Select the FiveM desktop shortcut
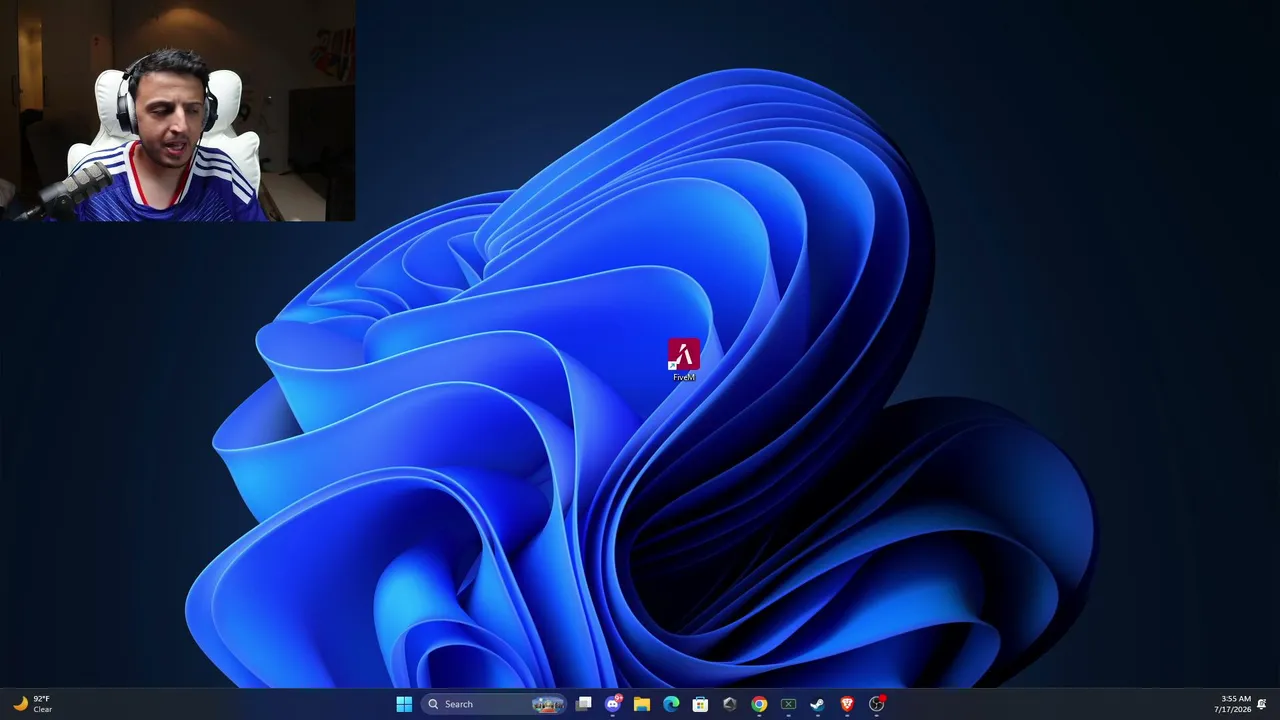This screenshot has width=1280, height=720. (684, 360)
